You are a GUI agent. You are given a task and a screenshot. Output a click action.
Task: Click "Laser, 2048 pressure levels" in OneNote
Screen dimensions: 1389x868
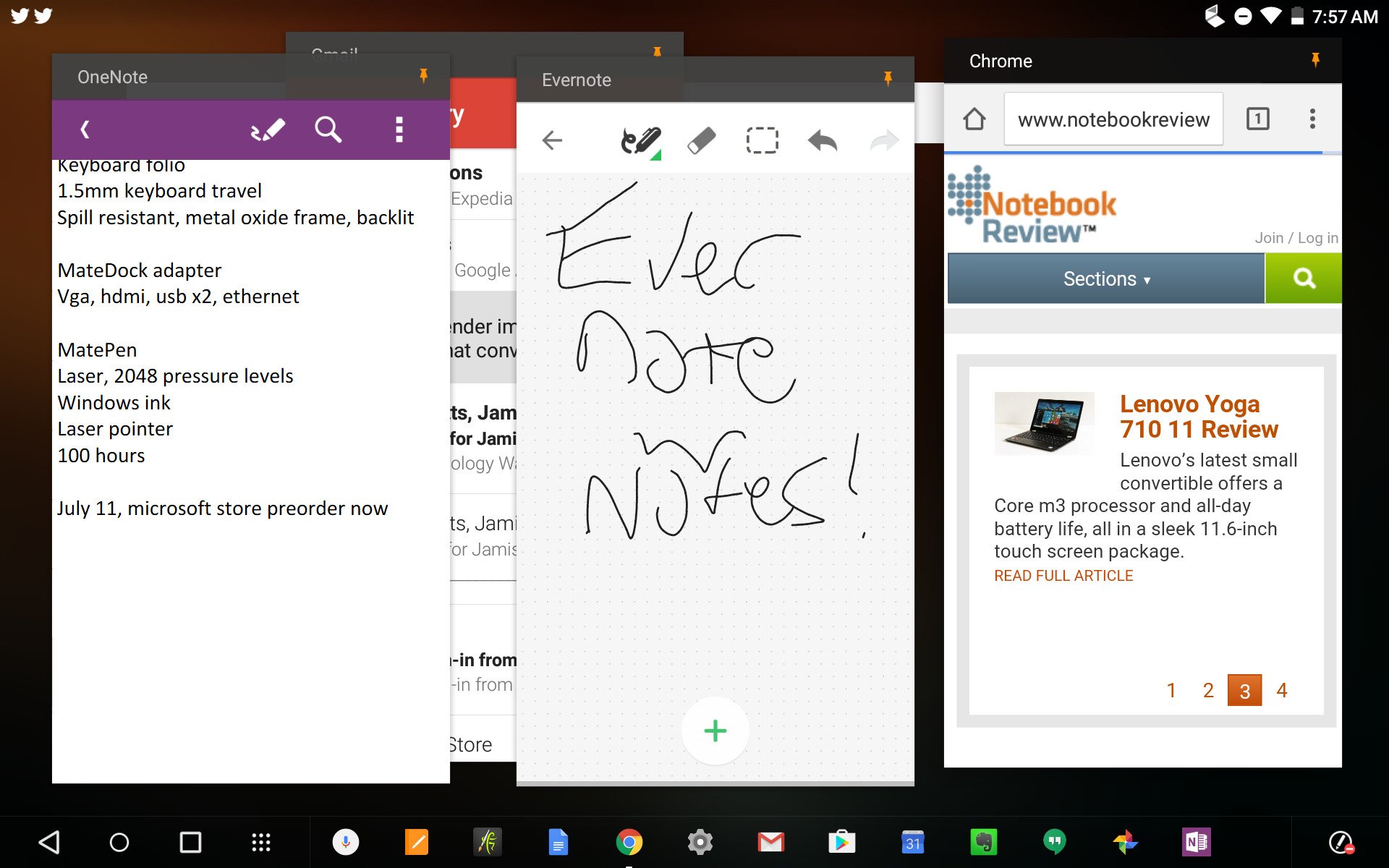point(175,376)
